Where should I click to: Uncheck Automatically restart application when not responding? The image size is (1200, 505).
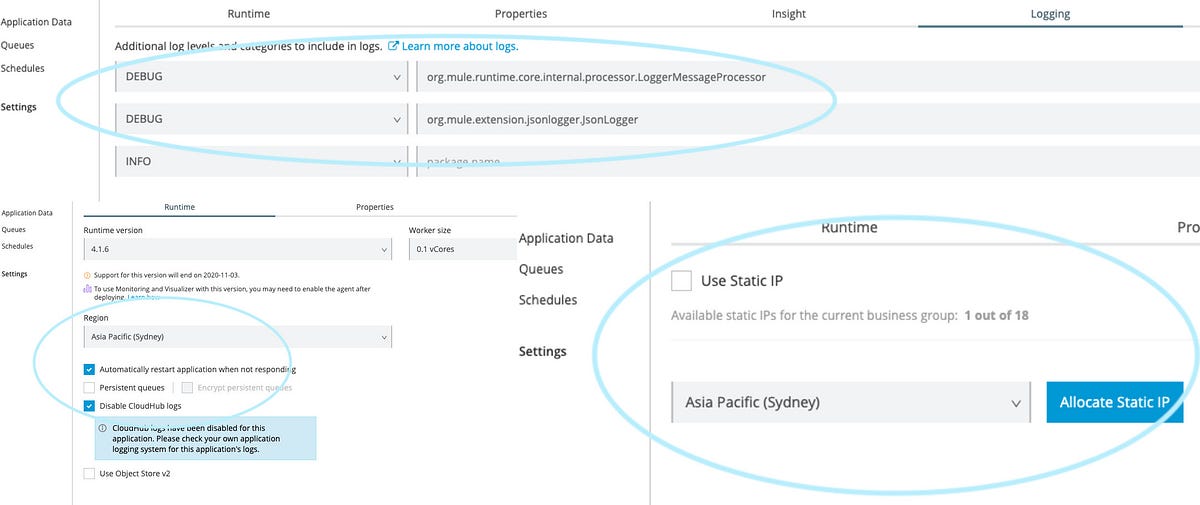tap(90, 369)
